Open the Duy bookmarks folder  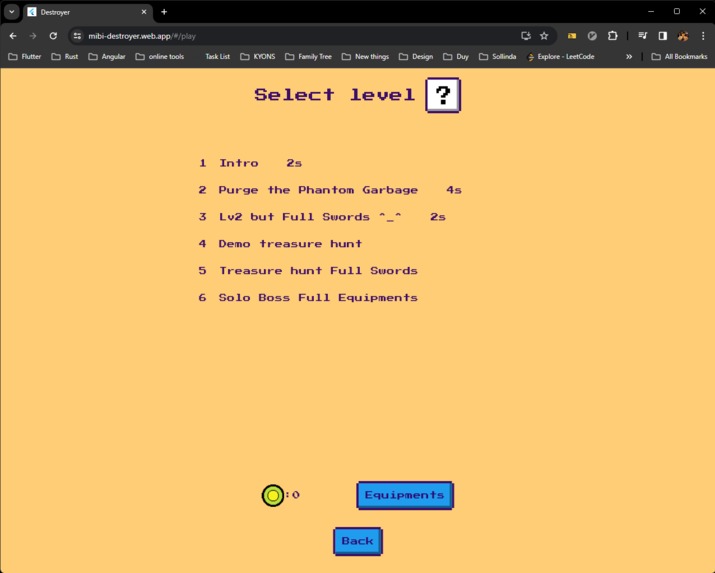(x=456, y=57)
